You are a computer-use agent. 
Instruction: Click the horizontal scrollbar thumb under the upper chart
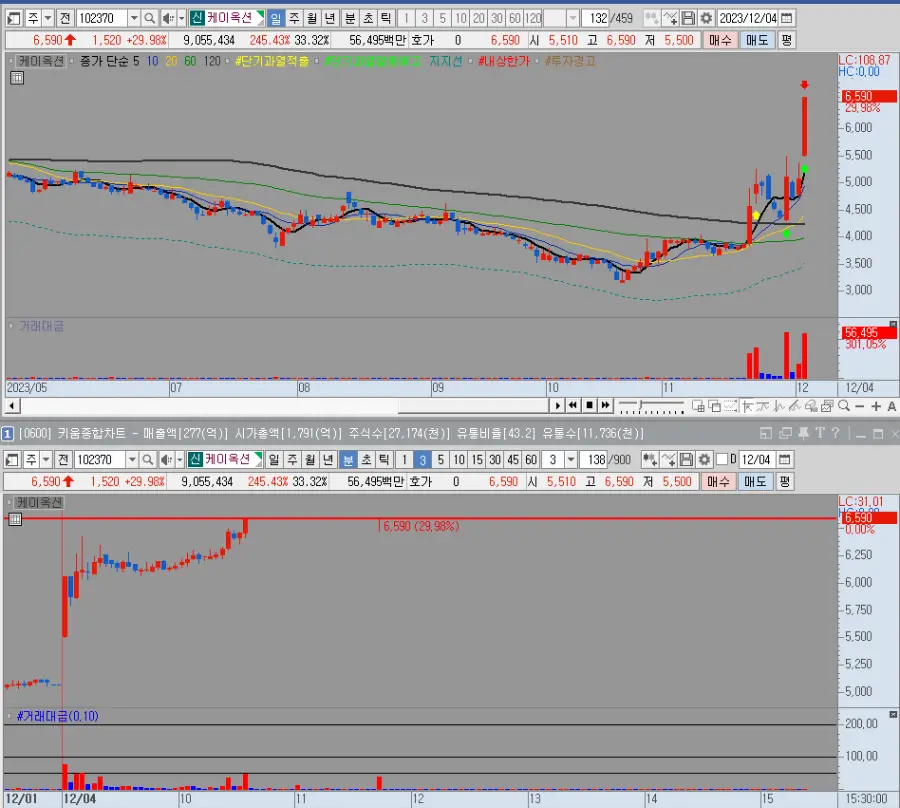[474, 406]
